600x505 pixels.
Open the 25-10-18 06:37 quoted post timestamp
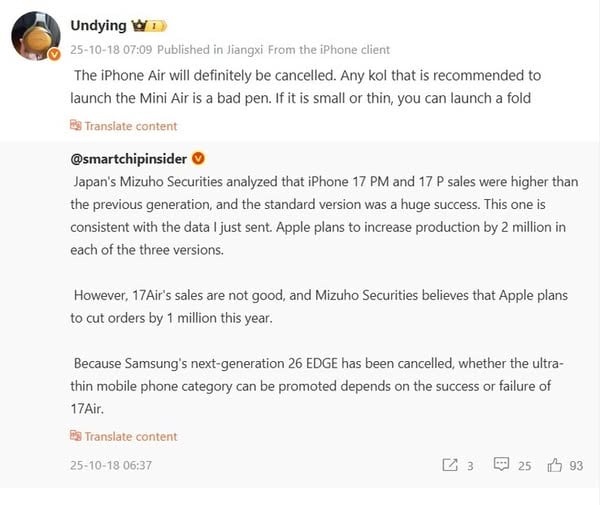(x=110, y=465)
